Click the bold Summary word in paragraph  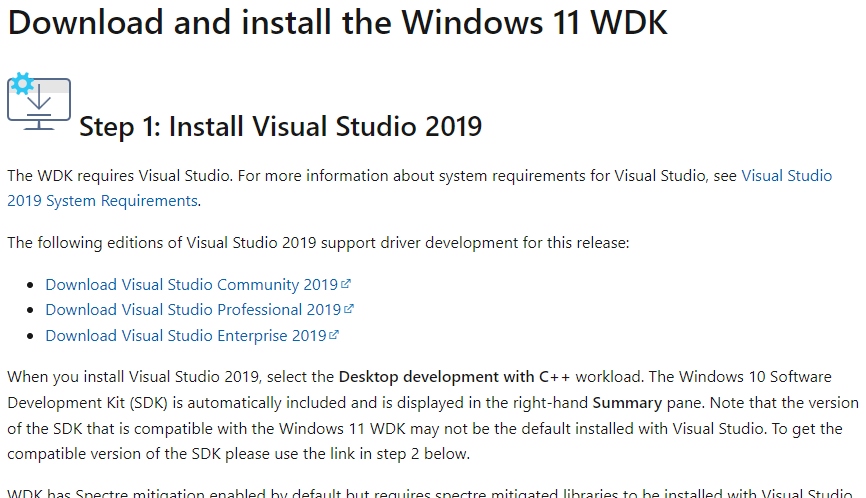(627, 403)
